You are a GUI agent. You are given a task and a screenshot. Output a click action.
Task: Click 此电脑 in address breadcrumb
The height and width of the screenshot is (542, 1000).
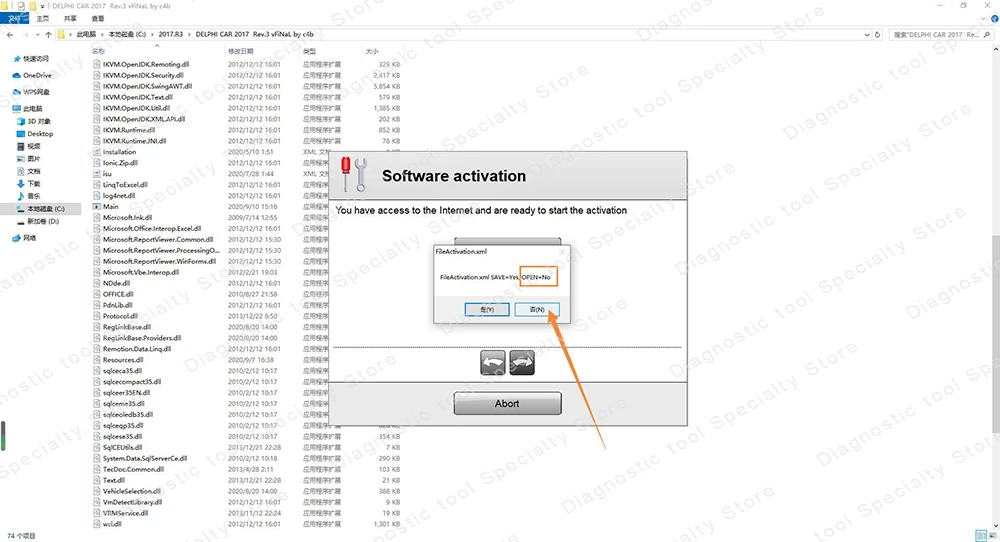(x=86, y=34)
